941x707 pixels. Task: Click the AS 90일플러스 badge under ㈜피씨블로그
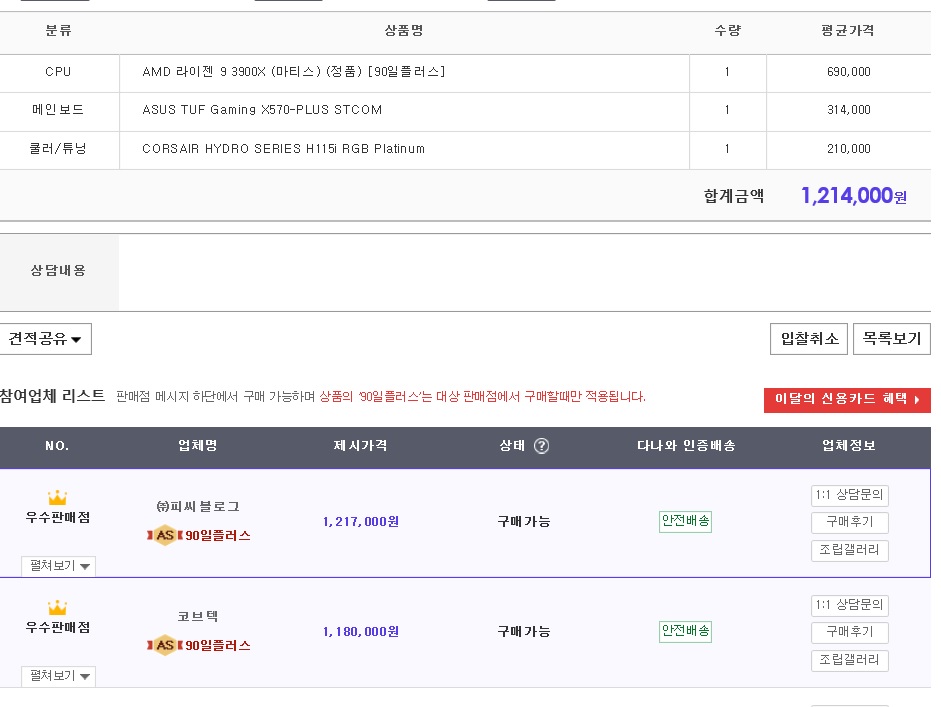click(199, 535)
